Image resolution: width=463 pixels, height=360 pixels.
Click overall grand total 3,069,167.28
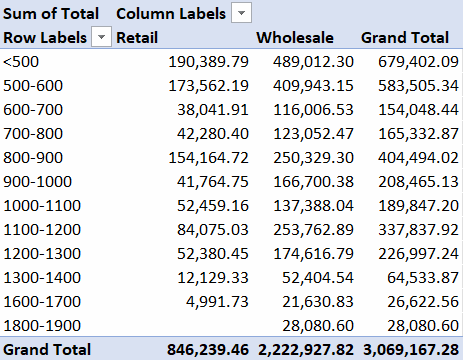click(411, 350)
